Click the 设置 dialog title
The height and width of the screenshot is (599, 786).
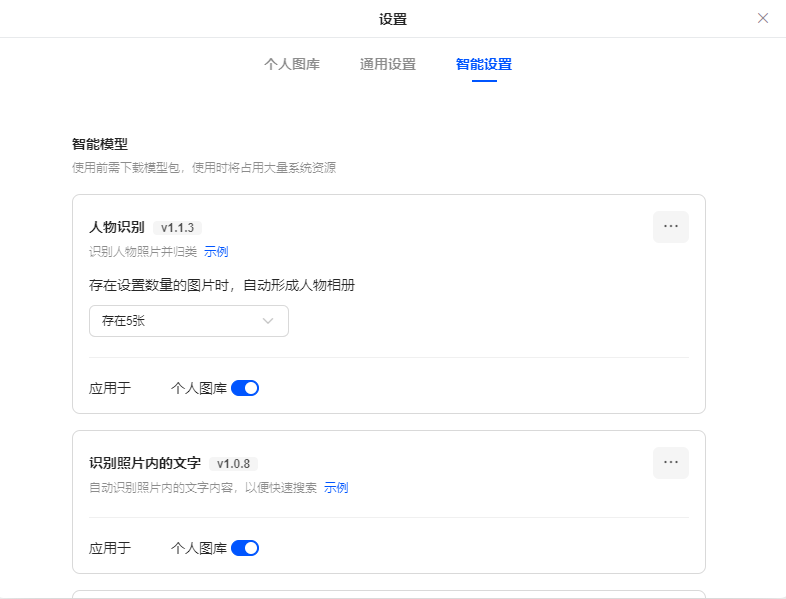pos(392,20)
